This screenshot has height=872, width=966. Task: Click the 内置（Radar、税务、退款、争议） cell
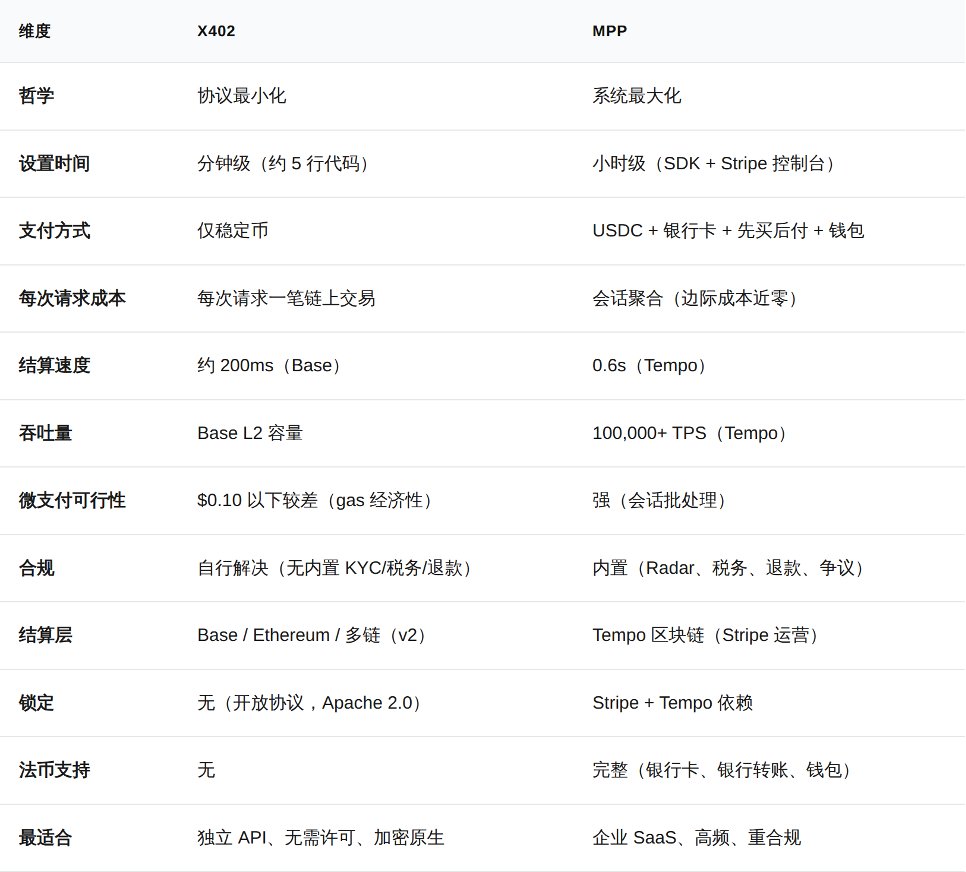click(x=732, y=568)
